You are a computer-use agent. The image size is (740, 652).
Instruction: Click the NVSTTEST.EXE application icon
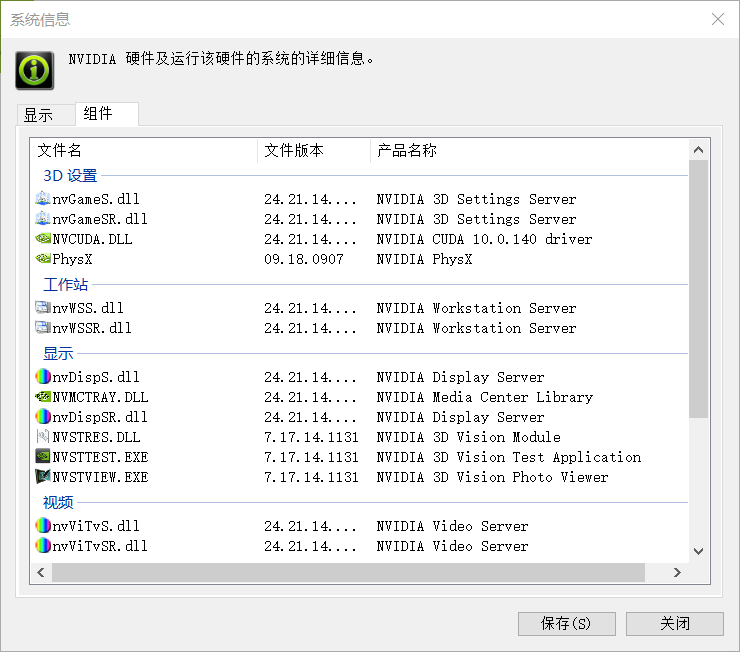pyautogui.click(x=42, y=456)
